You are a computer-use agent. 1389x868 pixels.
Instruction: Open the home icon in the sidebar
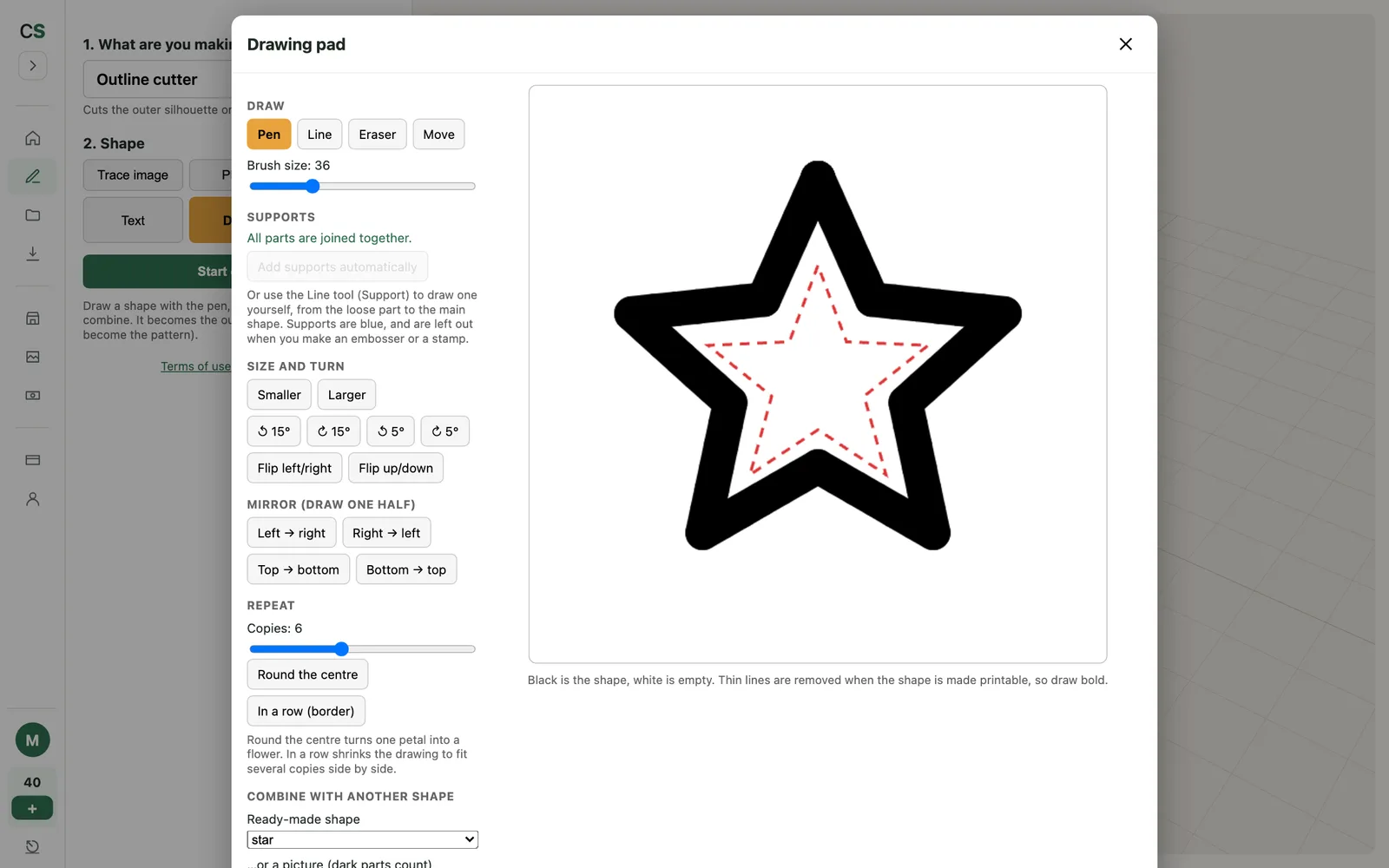point(32,138)
